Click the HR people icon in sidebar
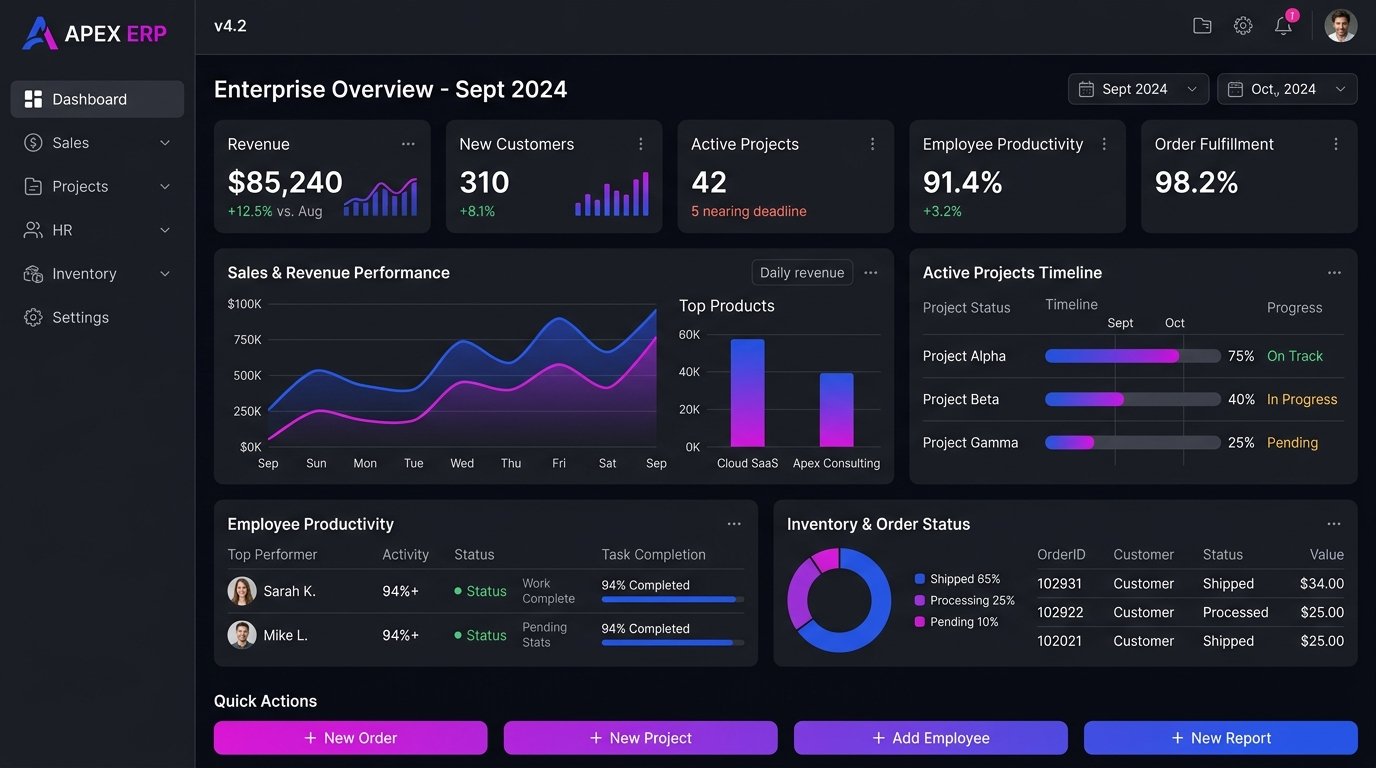The height and width of the screenshot is (768, 1376). click(33, 230)
